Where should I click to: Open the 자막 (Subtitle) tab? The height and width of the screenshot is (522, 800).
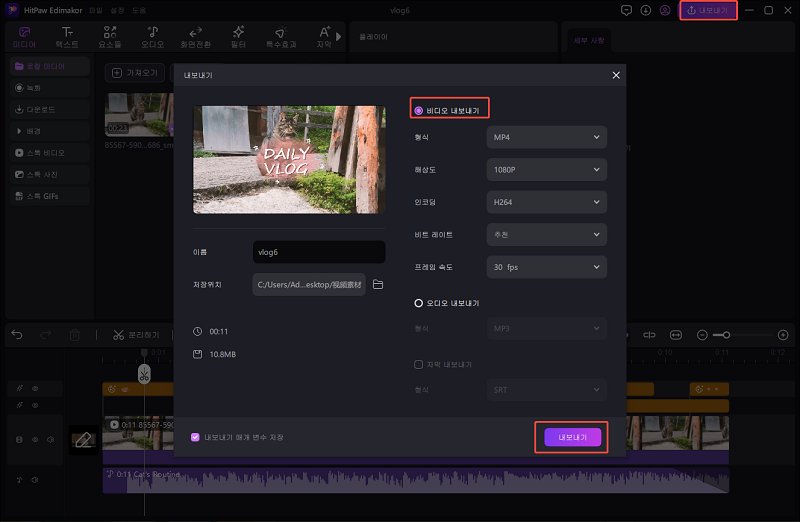tap(324, 37)
